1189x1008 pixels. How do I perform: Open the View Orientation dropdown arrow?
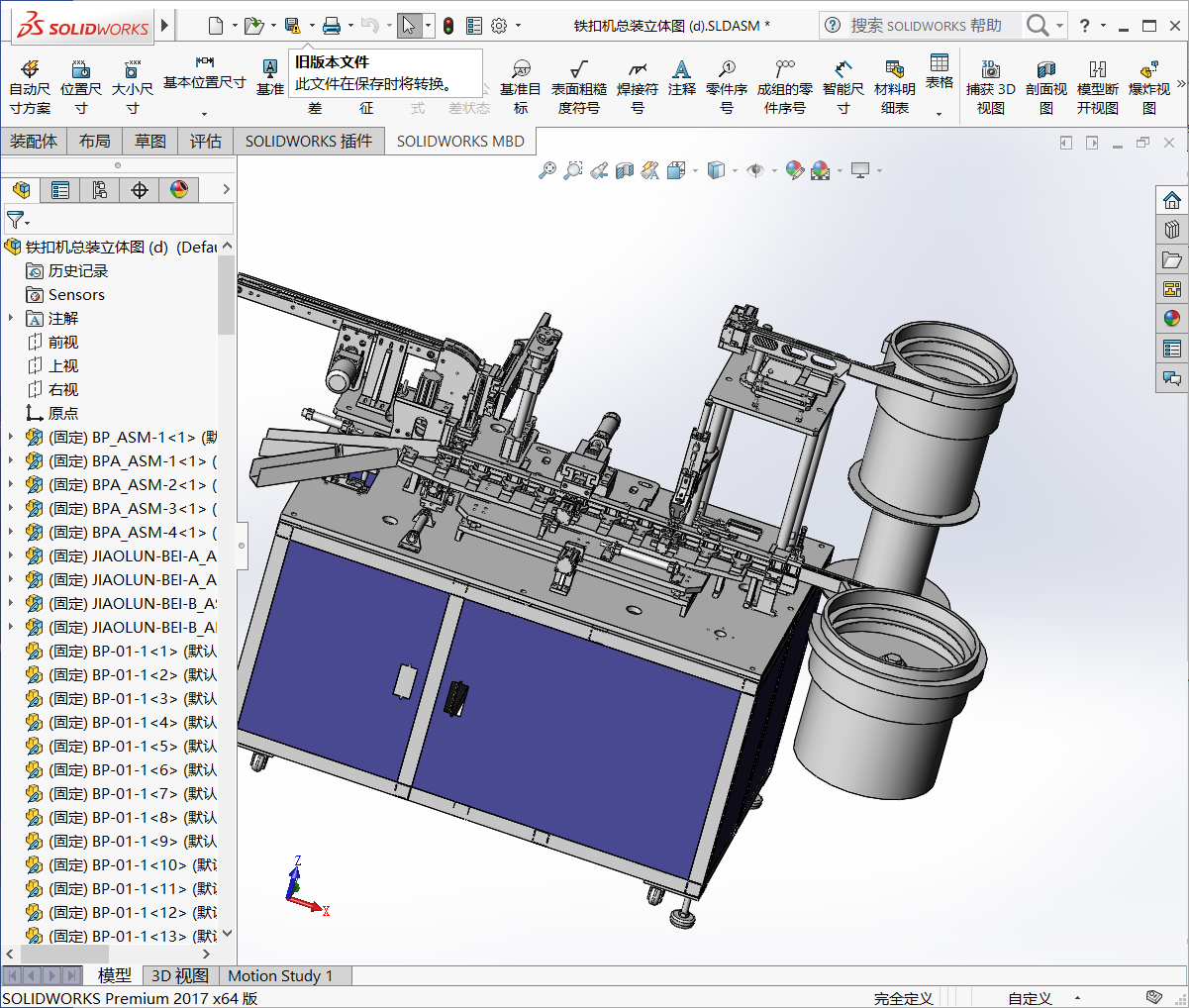point(694,170)
